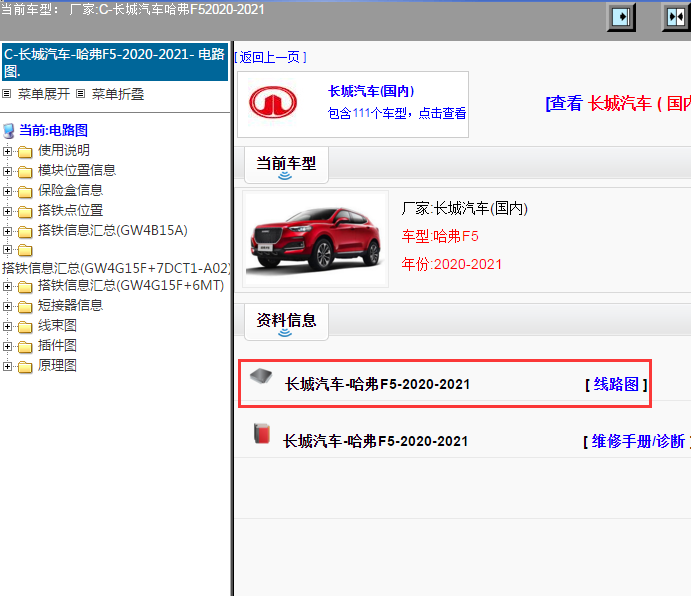Screen dimensions: 691x596
Task: Expand the 搭铁点位置 tree node
Action: 7,211
